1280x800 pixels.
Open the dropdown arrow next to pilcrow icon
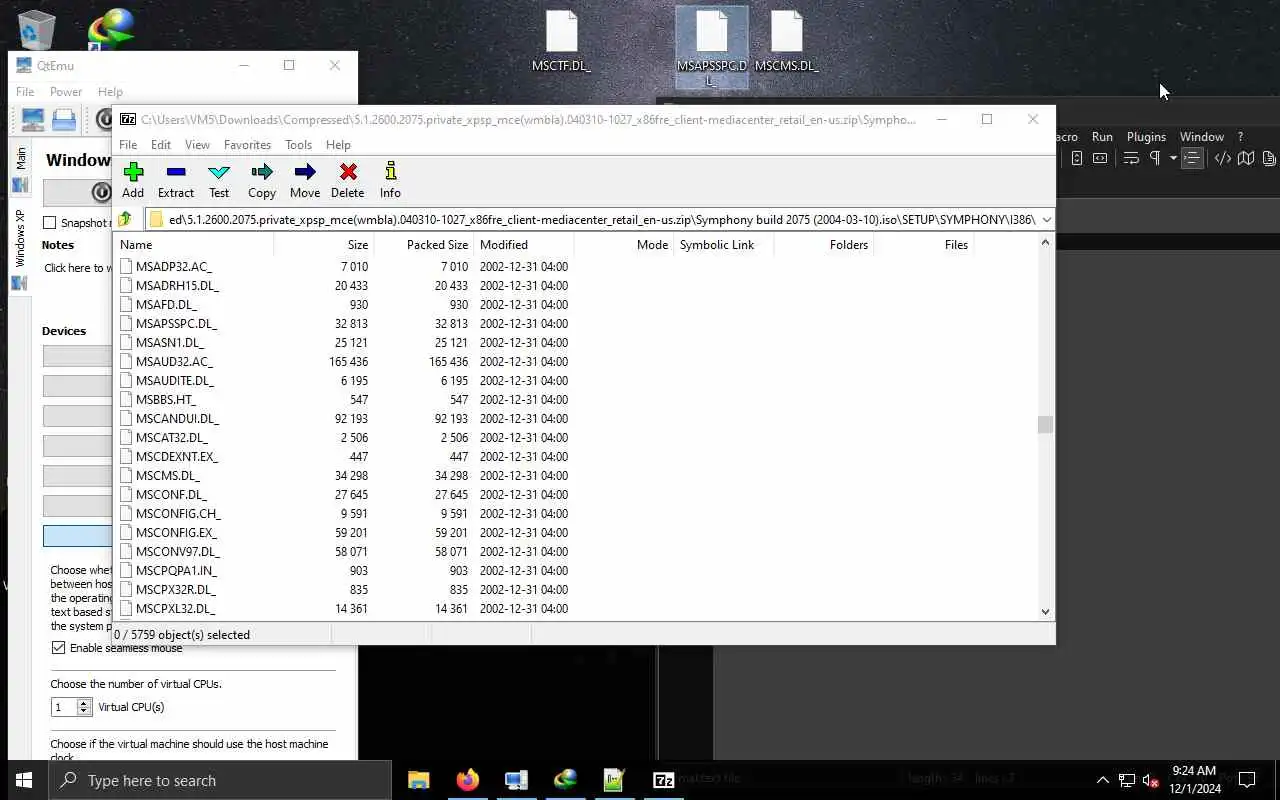click(x=1173, y=158)
